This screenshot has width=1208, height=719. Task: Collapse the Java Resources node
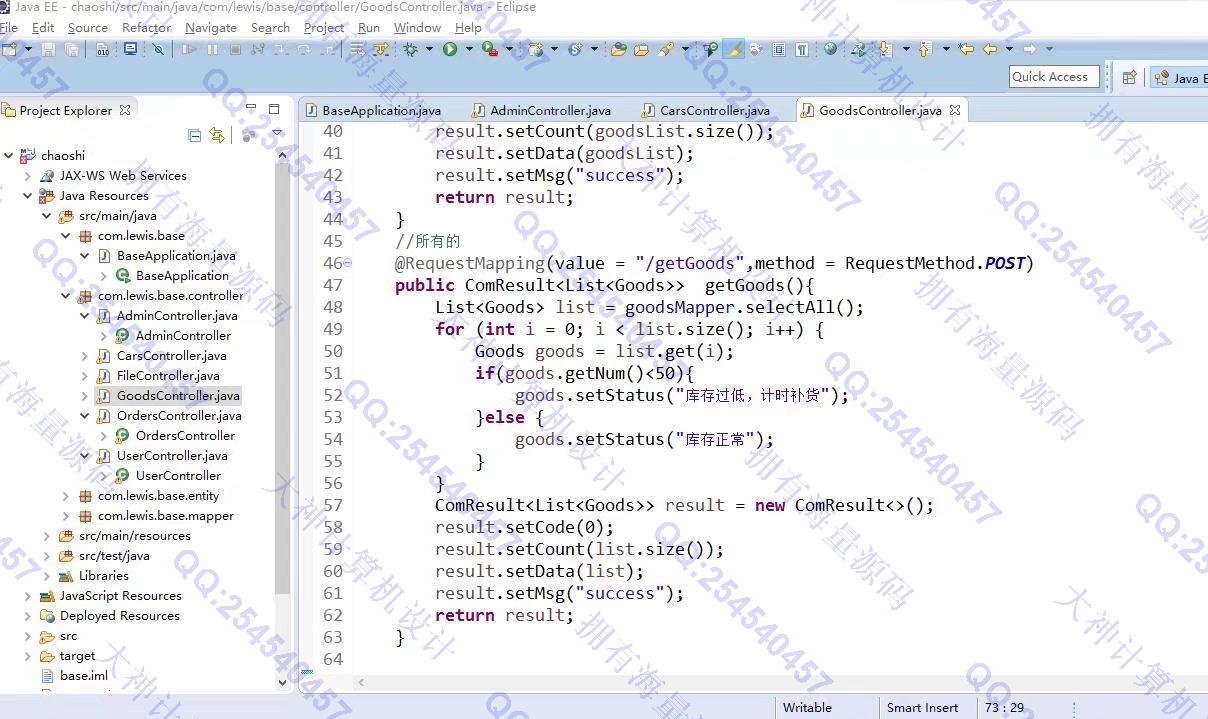(x=28, y=195)
